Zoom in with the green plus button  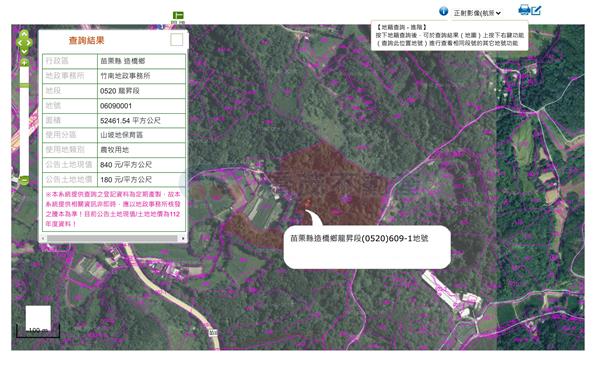click(24, 62)
